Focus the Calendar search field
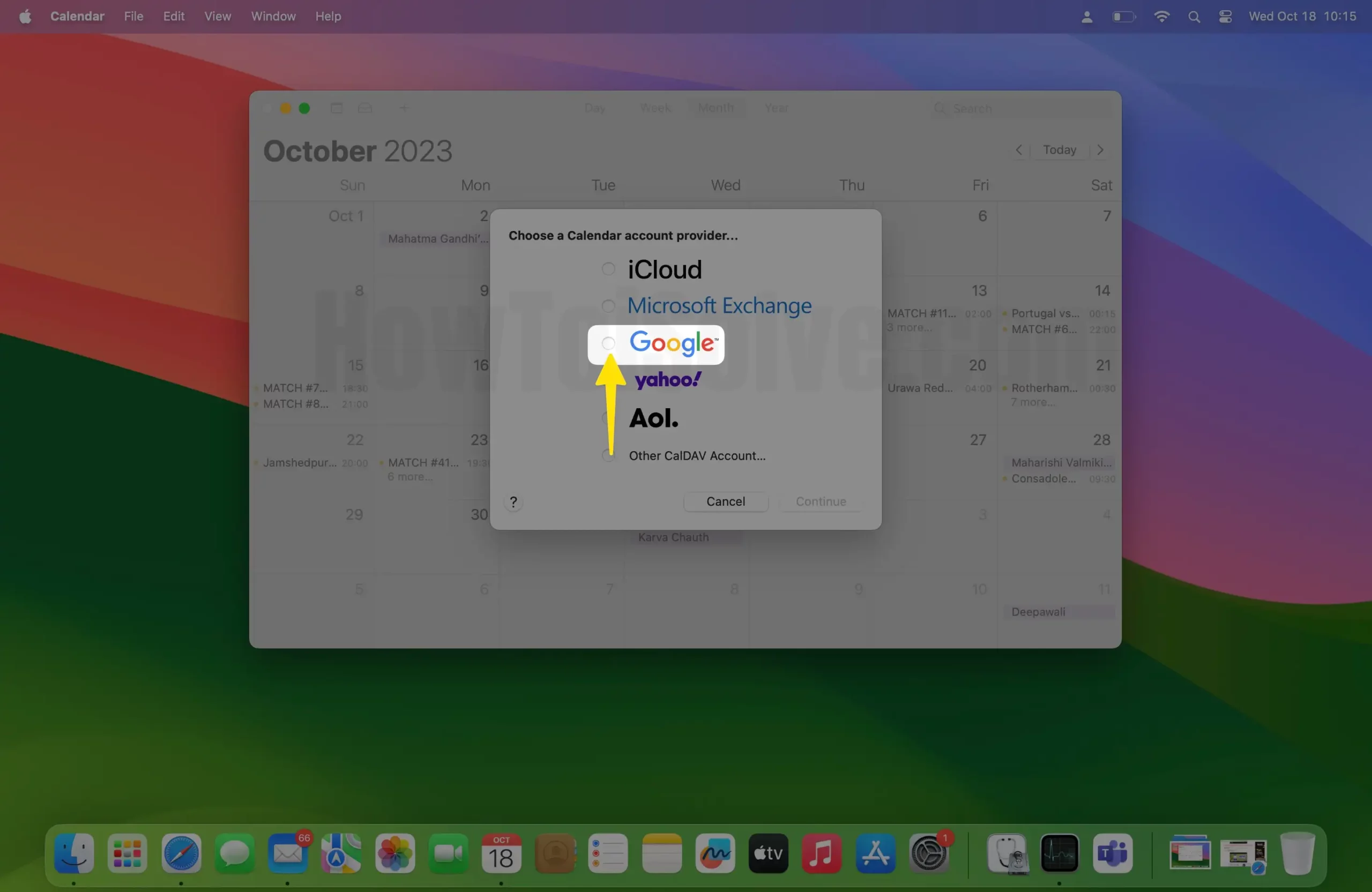 coord(1021,108)
